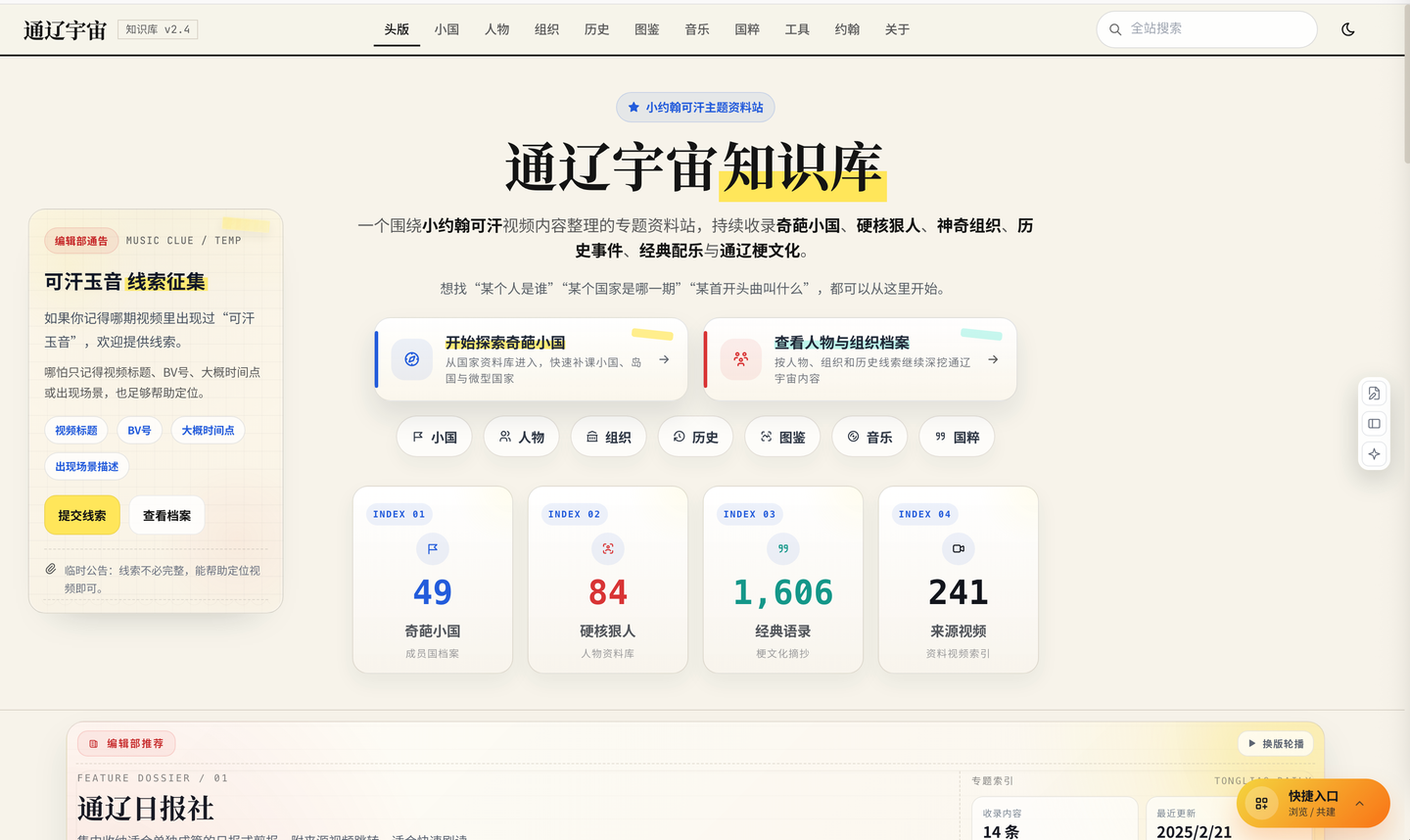Click the quote icon on 经典语录 card
The height and width of the screenshot is (840, 1410).
[x=782, y=549]
